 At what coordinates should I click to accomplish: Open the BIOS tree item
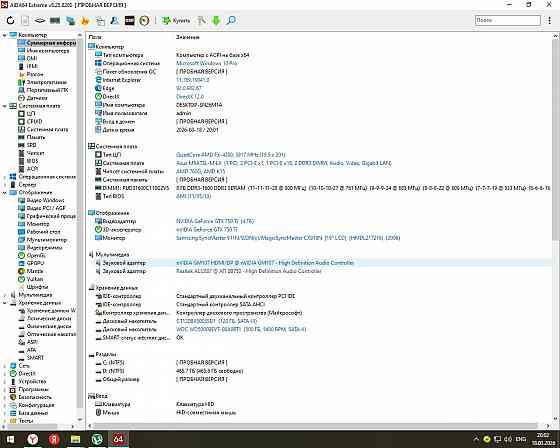click(32, 161)
